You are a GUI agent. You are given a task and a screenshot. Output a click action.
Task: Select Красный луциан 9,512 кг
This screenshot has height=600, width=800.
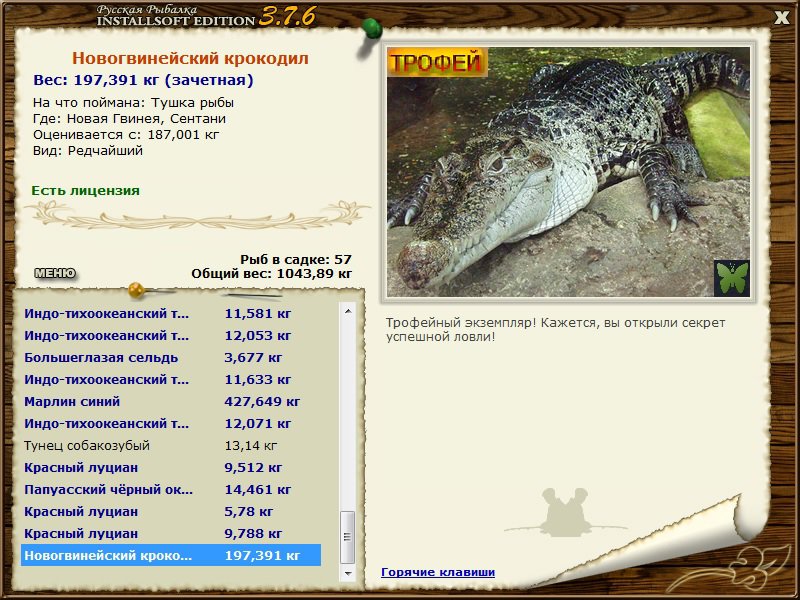(171, 467)
